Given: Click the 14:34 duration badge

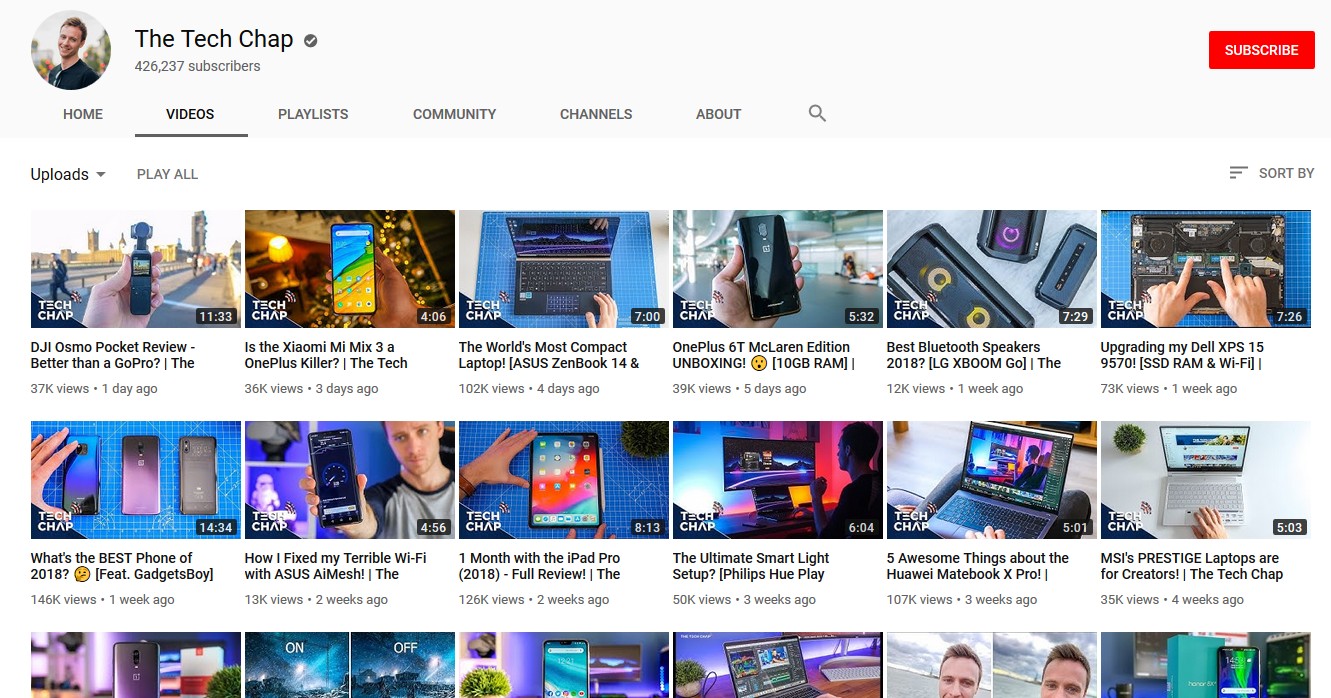Looking at the screenshot, I should coord(215,528).
